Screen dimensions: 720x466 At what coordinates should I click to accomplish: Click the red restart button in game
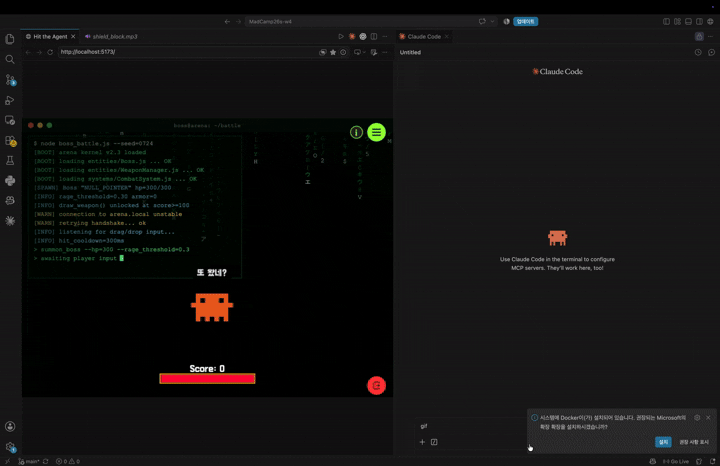376,386
